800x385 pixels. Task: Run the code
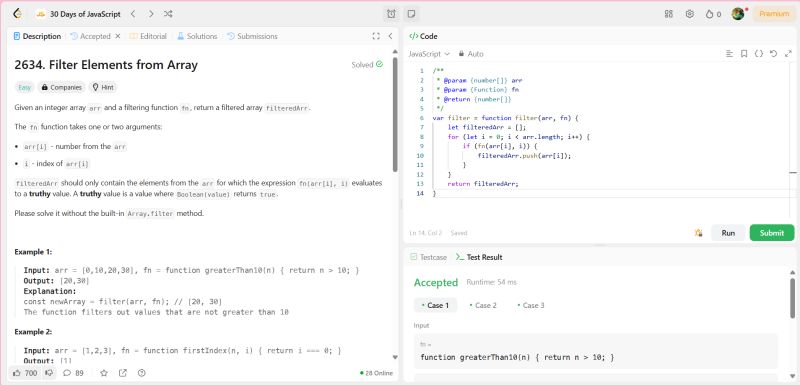click(x=728, y=233)
